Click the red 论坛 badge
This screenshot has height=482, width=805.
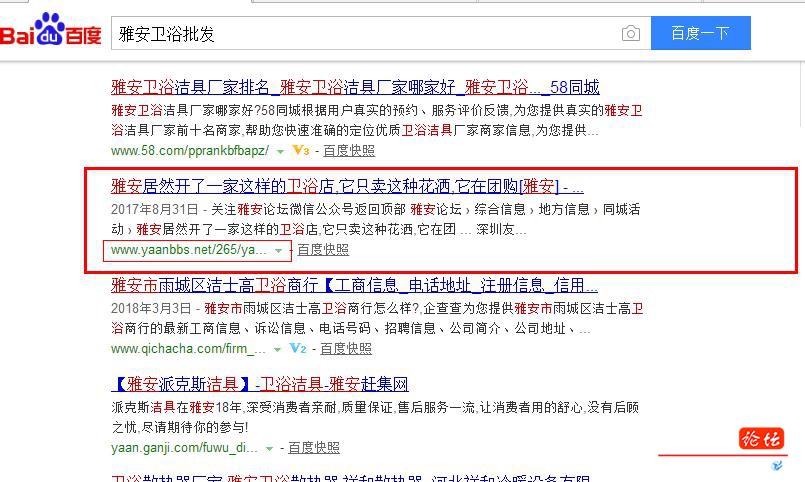(761, 439)
